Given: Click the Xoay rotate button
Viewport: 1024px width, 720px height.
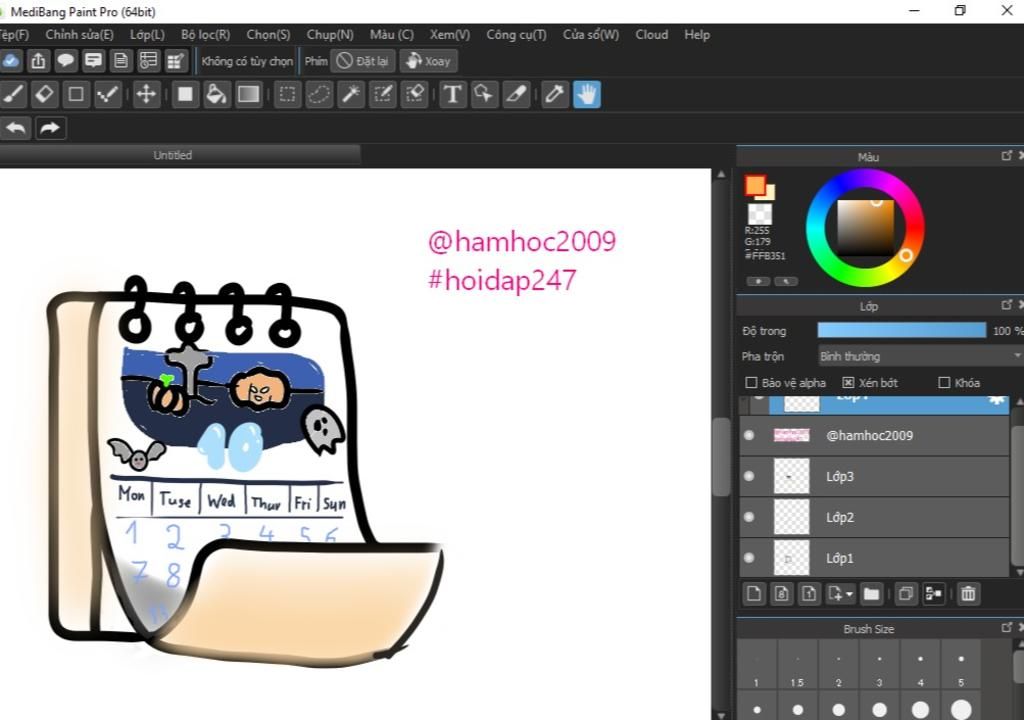Looking at the screenshot, I should coord(428,61).
